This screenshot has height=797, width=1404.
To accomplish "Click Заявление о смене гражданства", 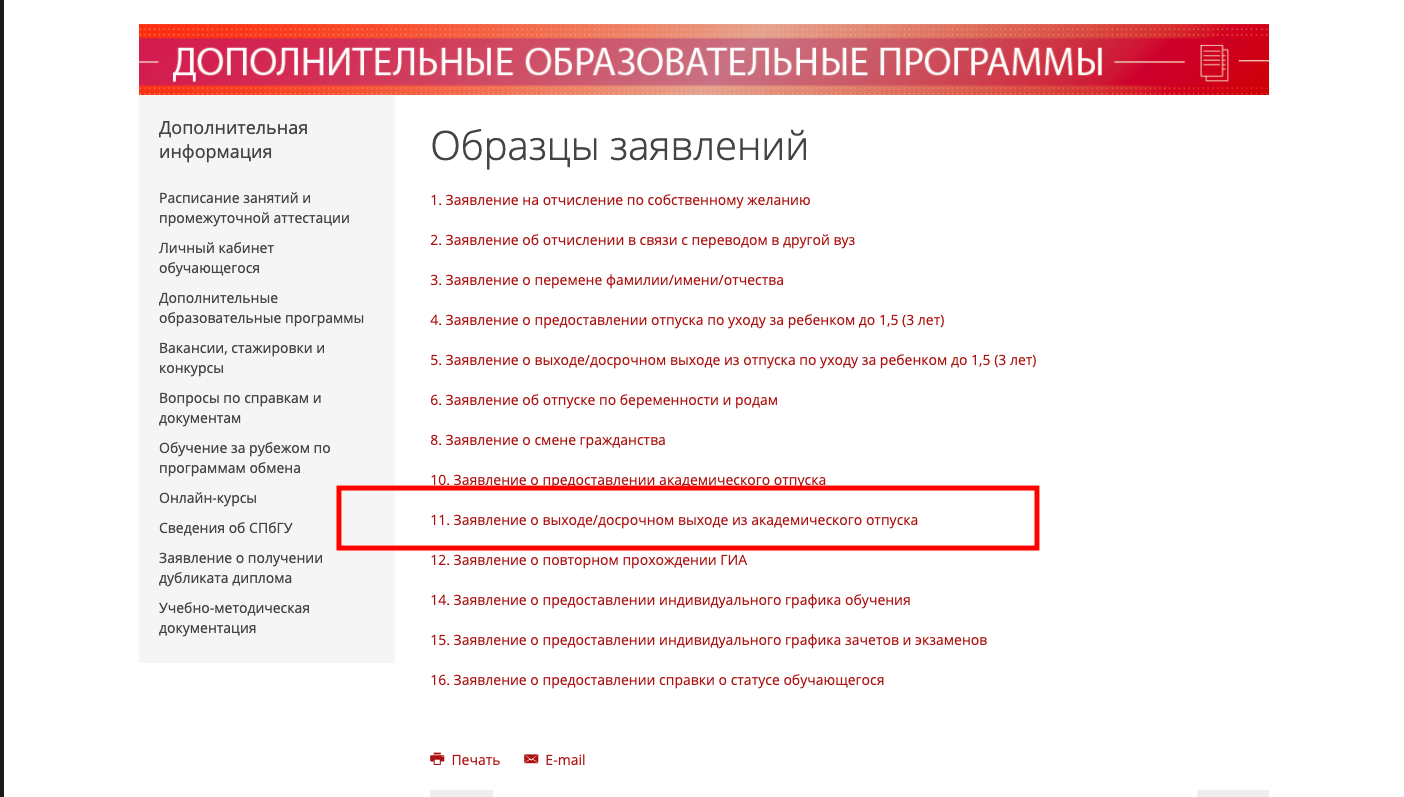I will click(x=548, y=440).
